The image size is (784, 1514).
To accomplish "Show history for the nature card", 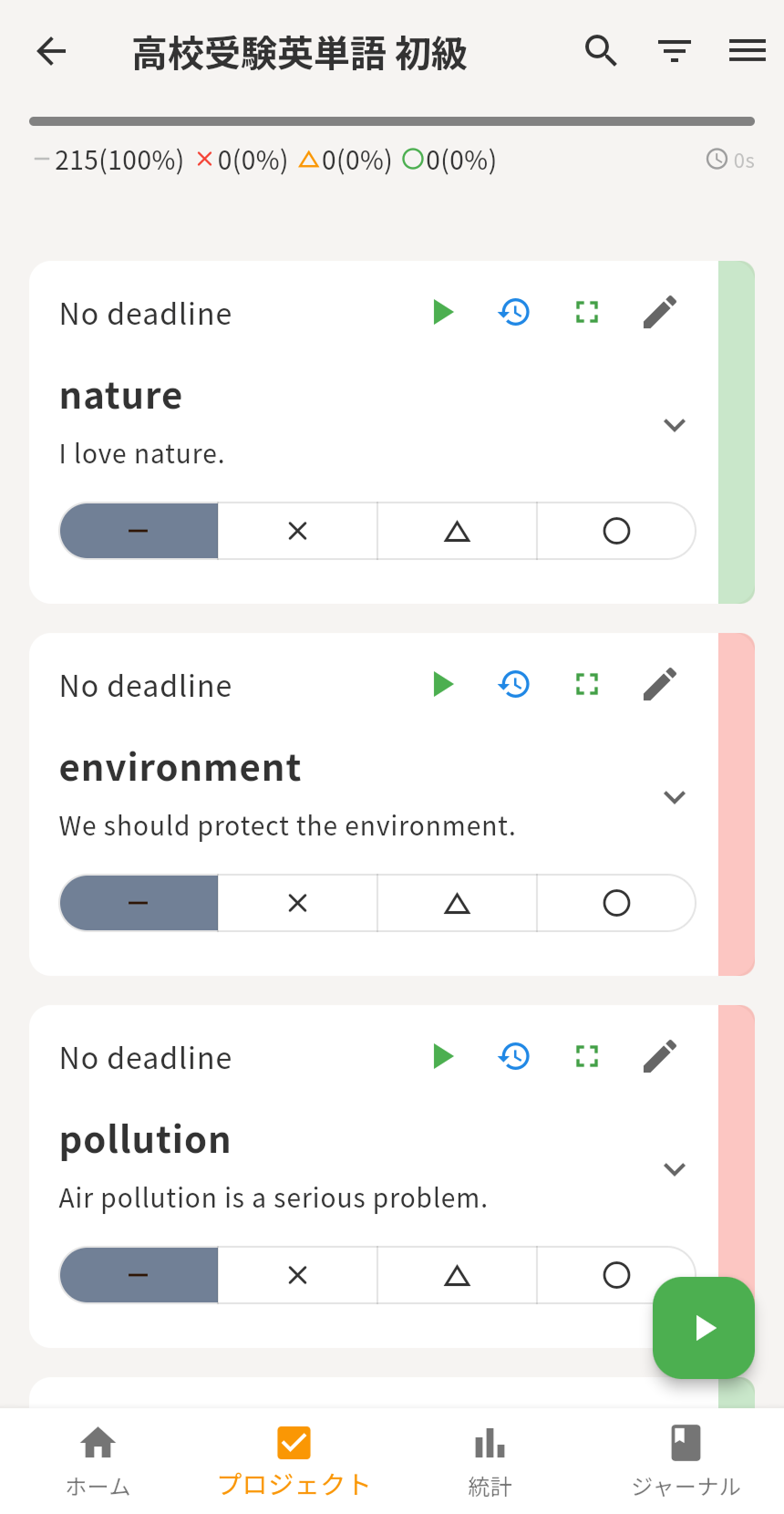I will pos(514,313).
